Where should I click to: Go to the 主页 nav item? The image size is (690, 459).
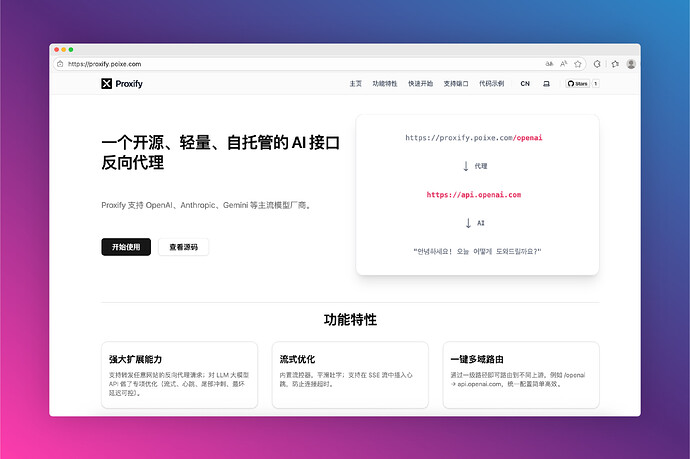355,84
